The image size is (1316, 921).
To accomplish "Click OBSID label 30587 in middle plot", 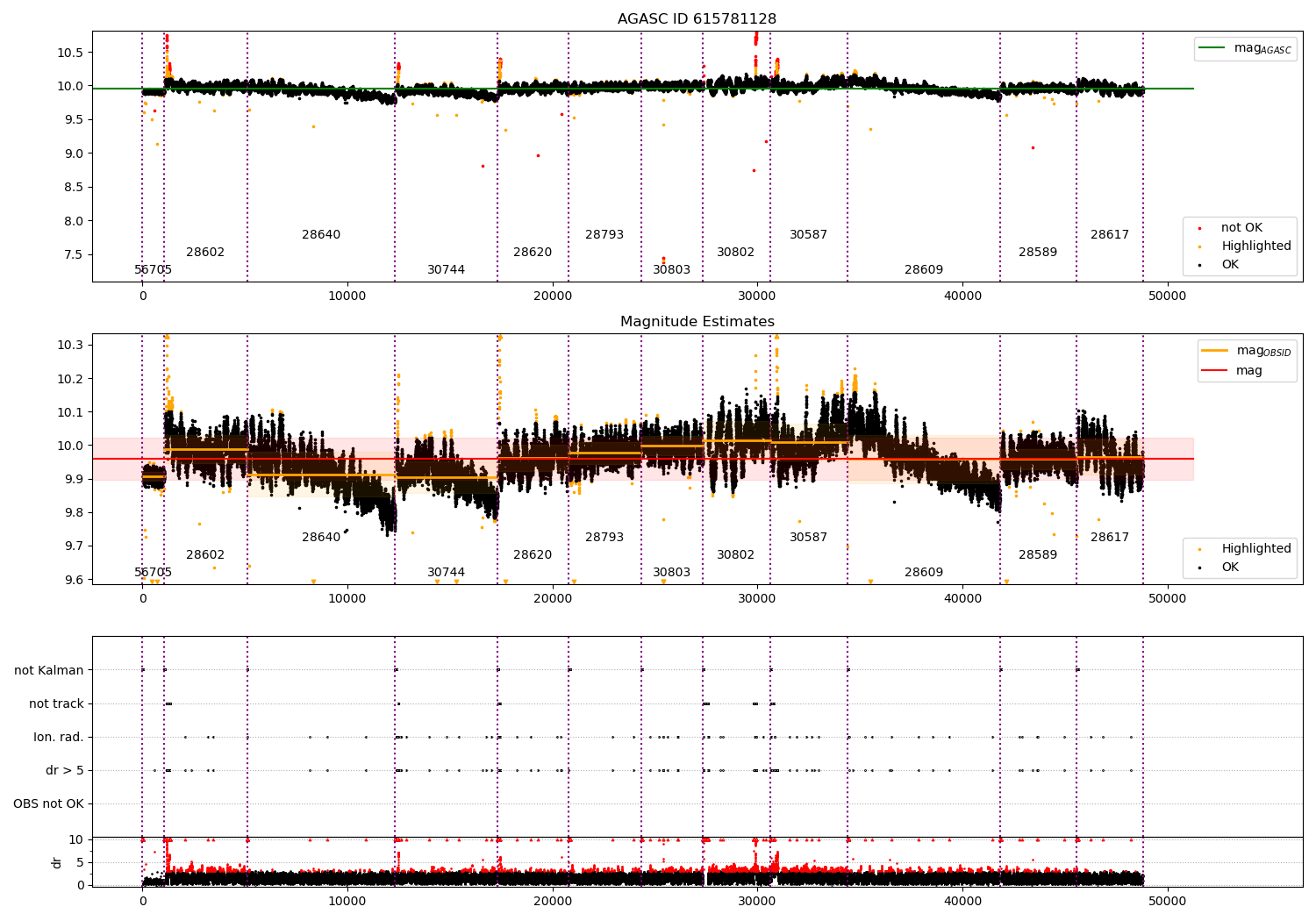I will [808, 538].
